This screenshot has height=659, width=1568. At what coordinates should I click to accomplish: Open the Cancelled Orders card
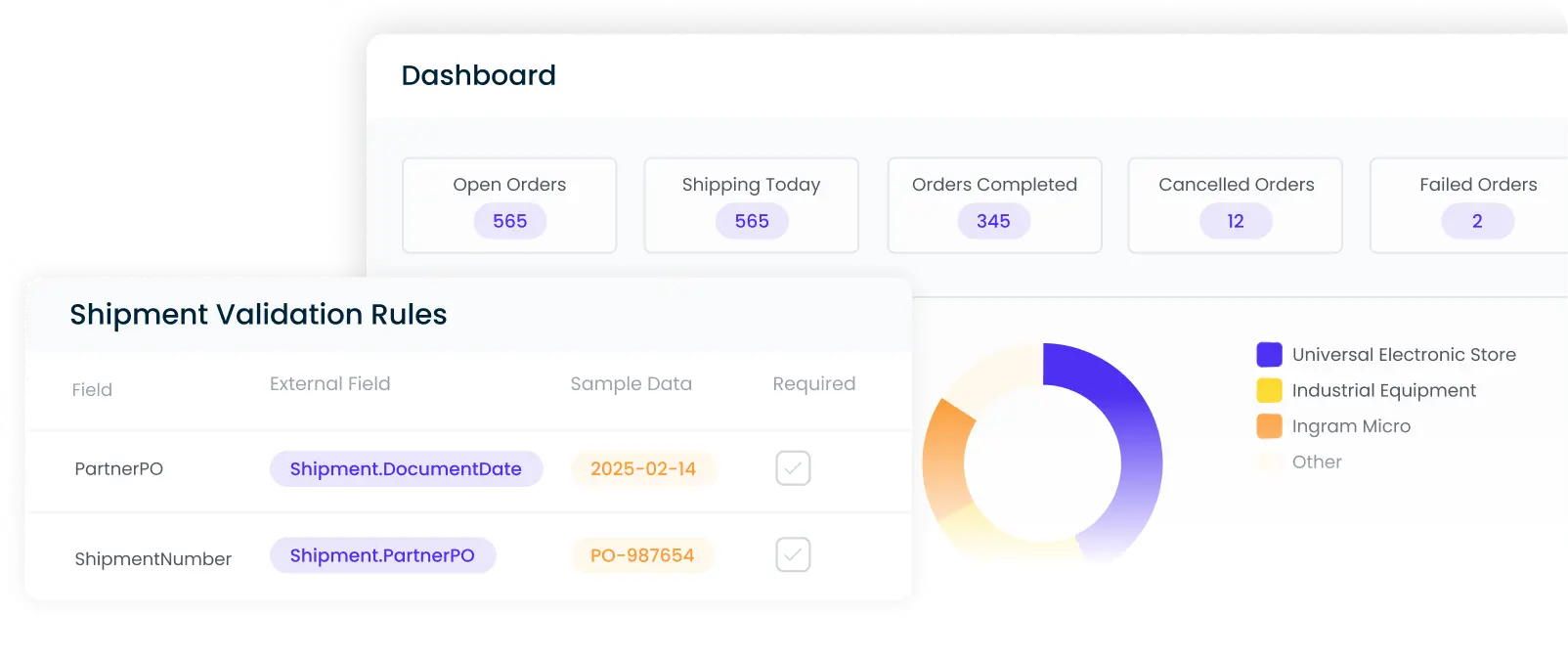click(1236, 205)
